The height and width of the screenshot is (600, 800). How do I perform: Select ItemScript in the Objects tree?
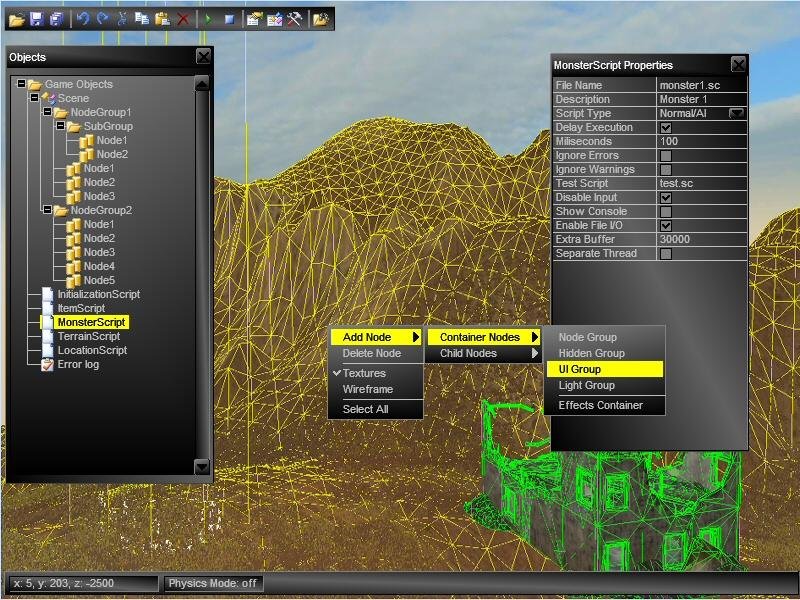tap(81, 308)
